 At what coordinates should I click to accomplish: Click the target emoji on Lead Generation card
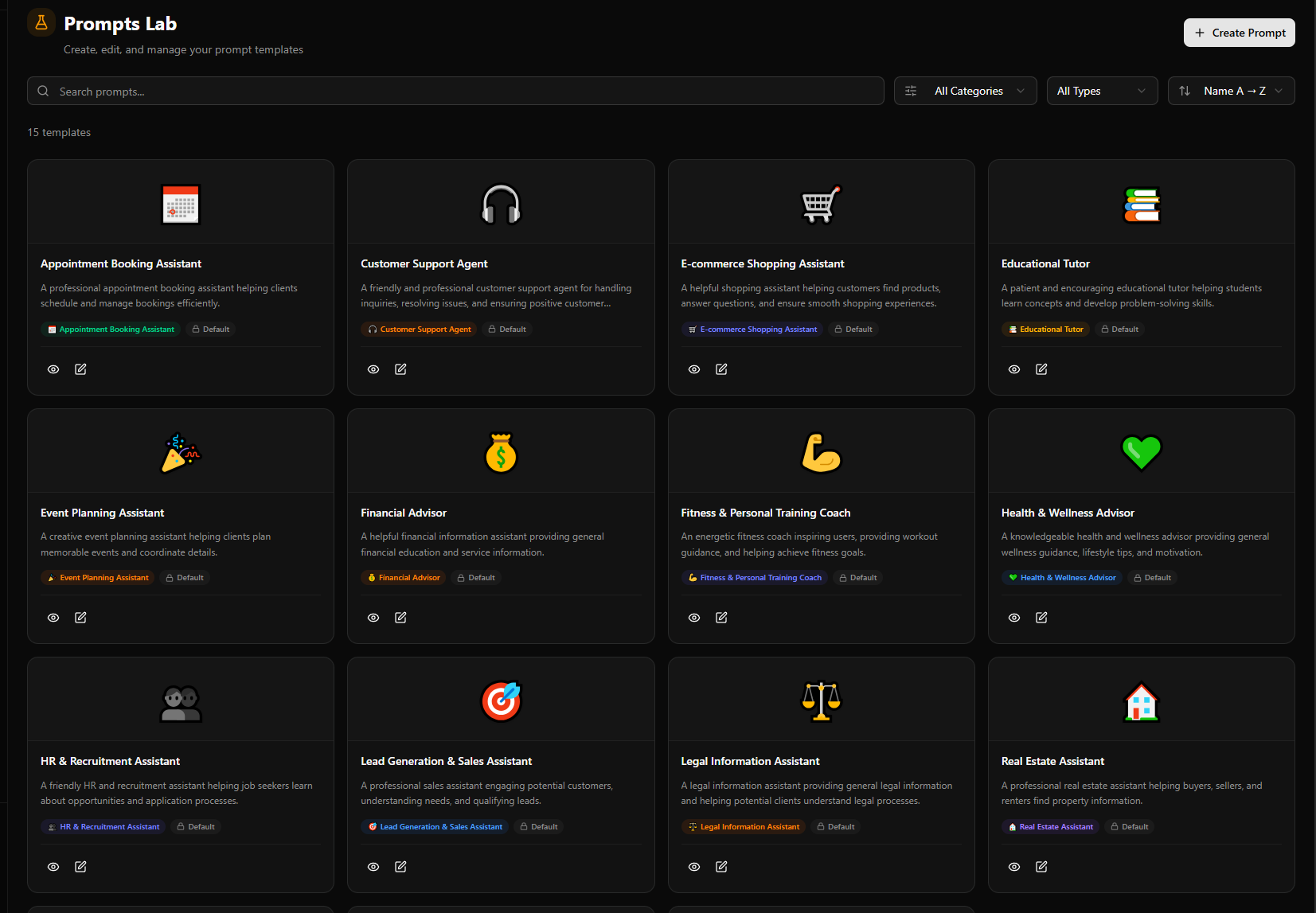tap(501, 702)
